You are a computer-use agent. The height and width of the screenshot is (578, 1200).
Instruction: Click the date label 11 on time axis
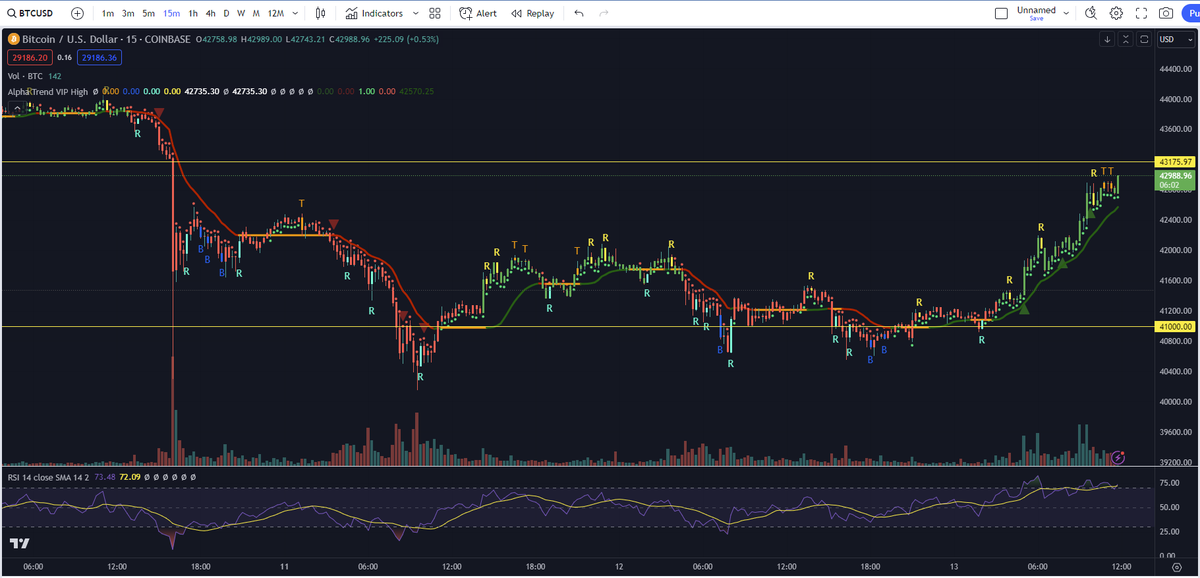pos(286,567)
